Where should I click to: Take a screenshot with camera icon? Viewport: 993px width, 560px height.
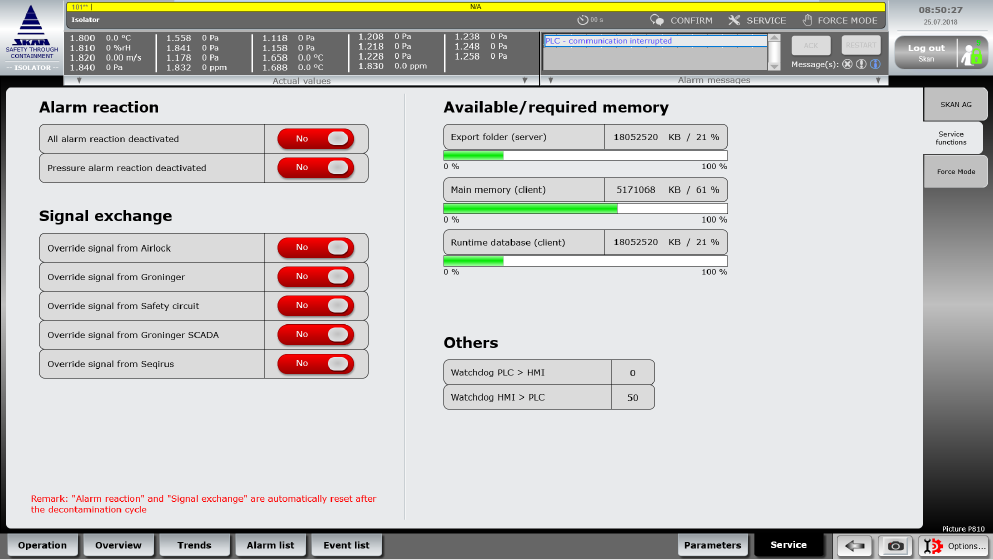(896, 545)
